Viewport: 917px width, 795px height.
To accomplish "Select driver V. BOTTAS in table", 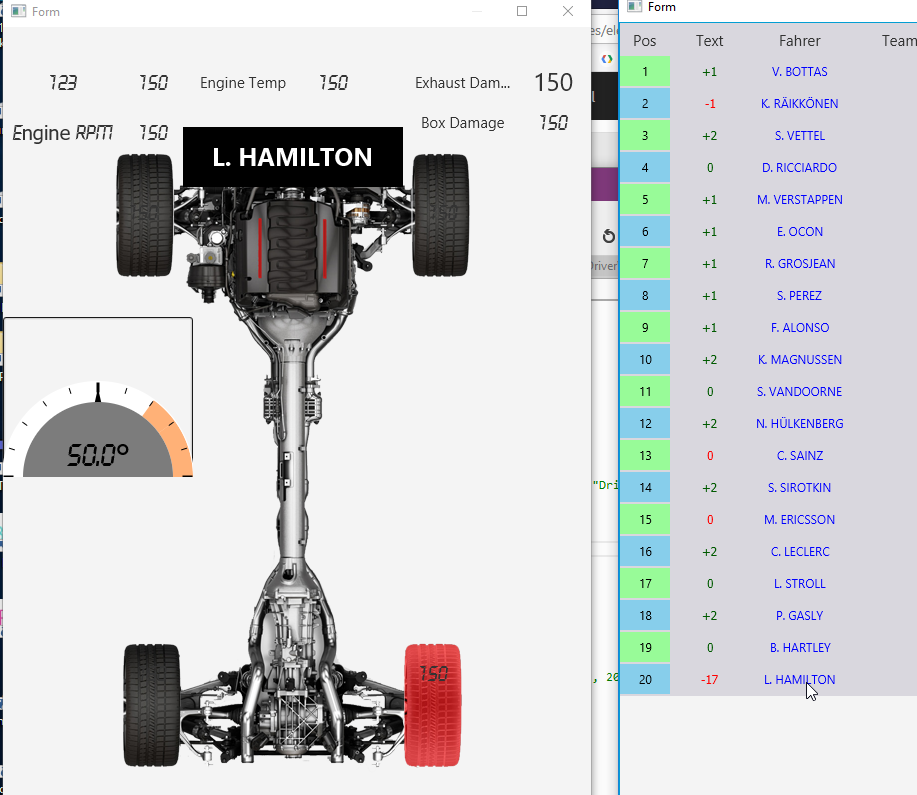I will [x=799, y=72].
